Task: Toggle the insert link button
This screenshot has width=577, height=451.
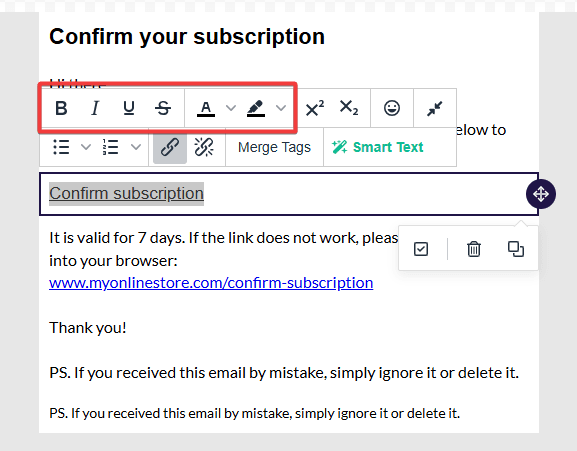Action: 170,147
